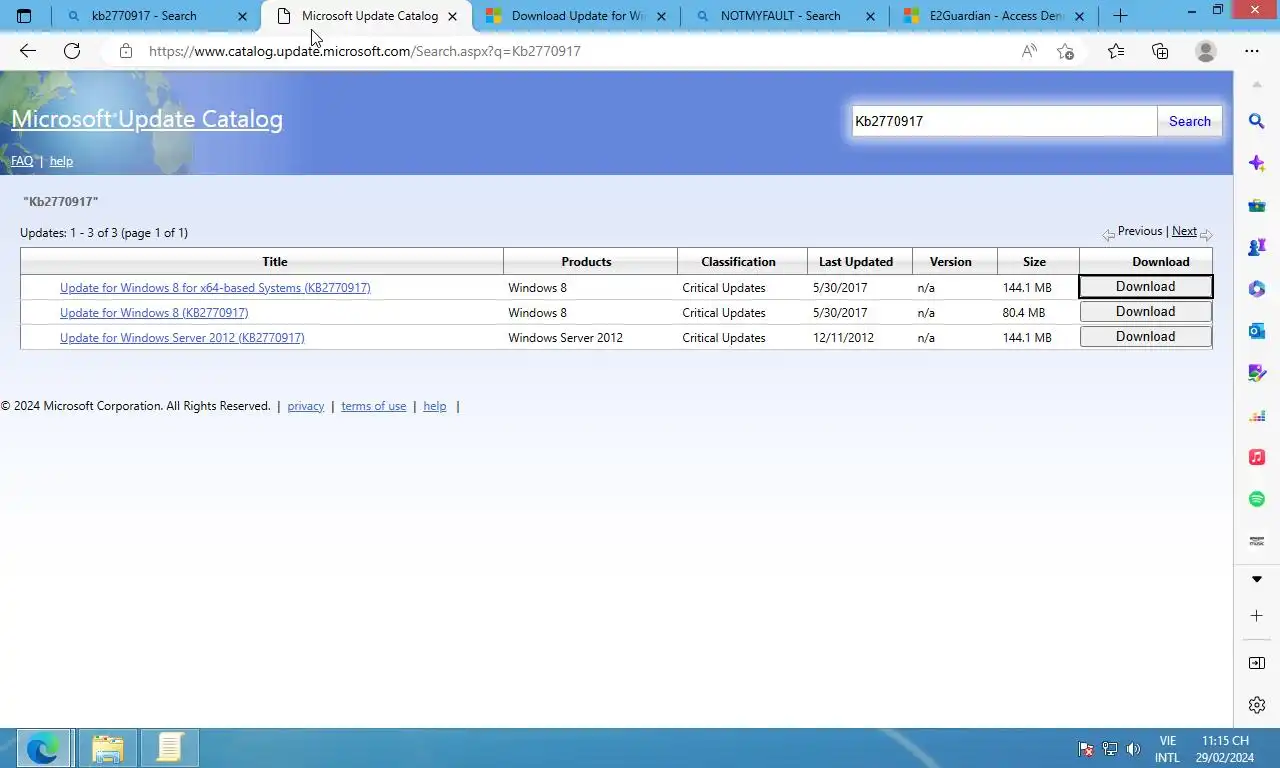Open help link in footer

[435, 406]
